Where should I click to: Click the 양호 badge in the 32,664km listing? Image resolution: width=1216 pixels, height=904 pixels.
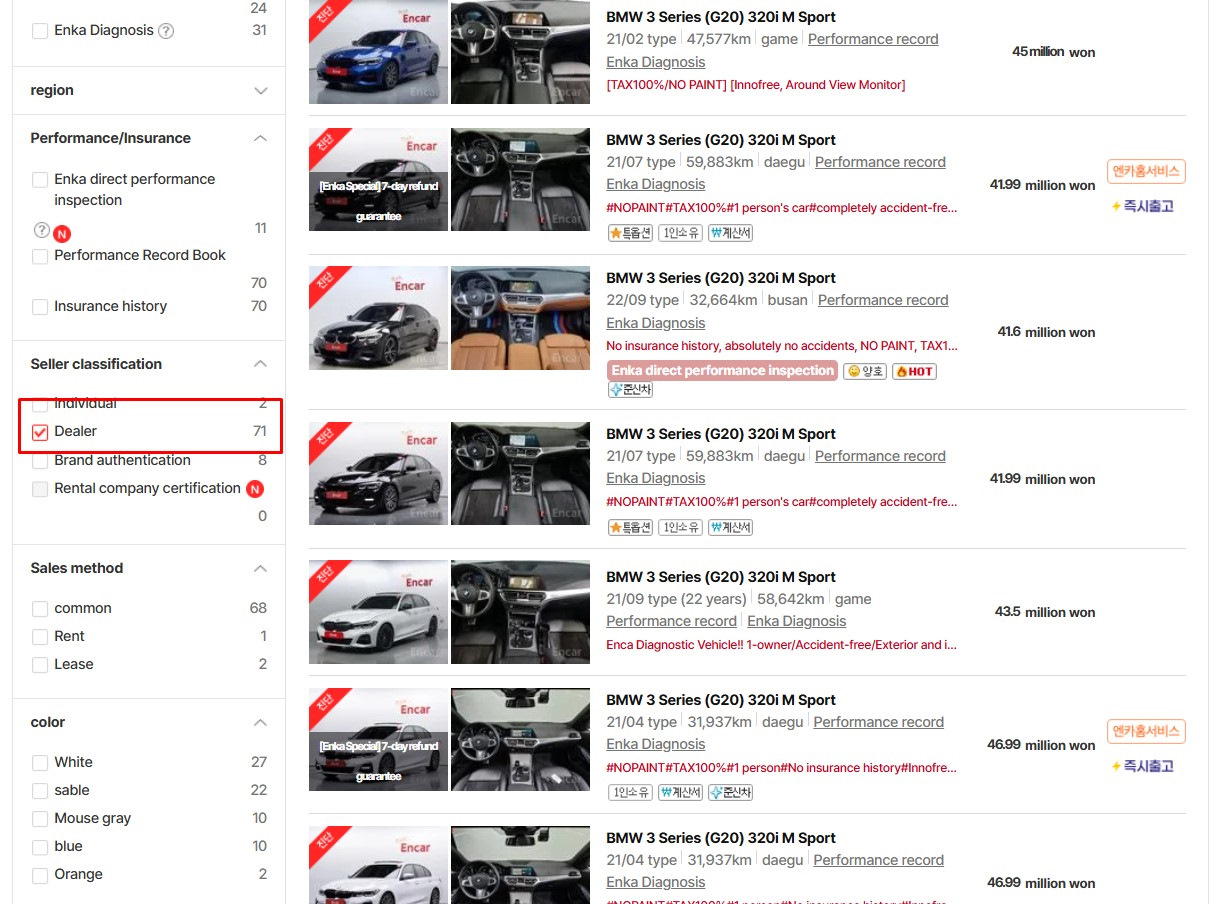point(865,371)
